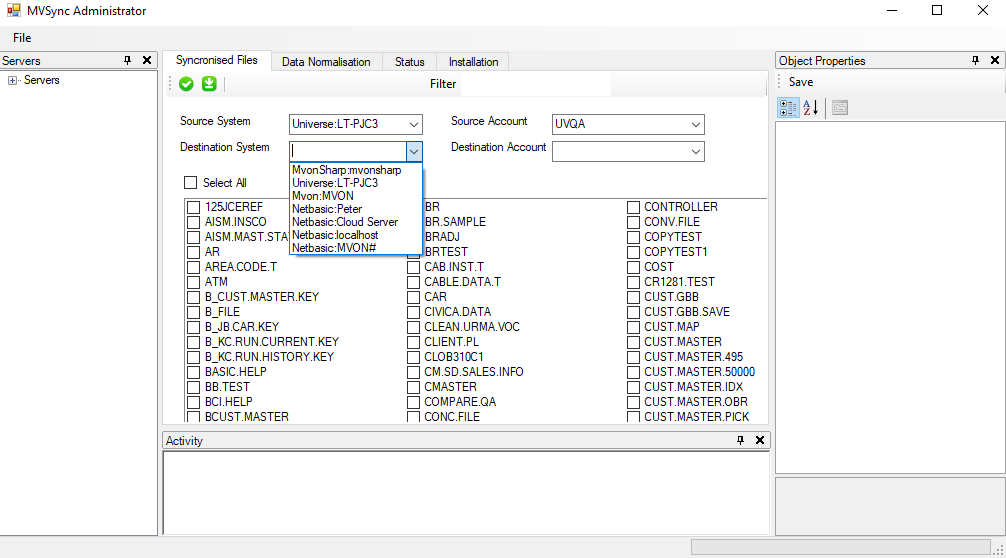Open the Source System dropdown
The height and width of the screenshot is (558, 1006).
point(414,124)
